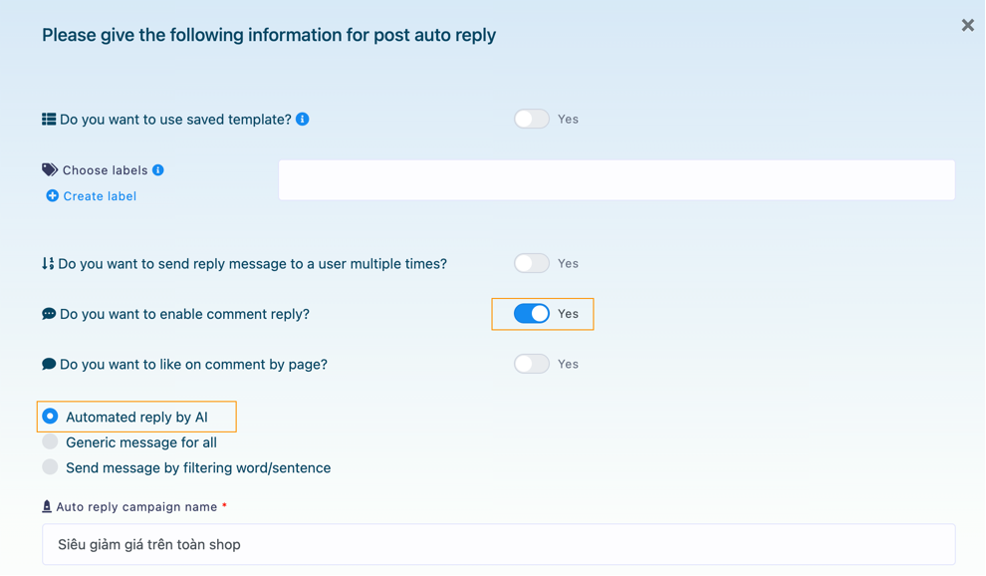This screenshot has height=576, width=986.
Task: Click the tags icon beside Choose labels
Action: [50, 170]
